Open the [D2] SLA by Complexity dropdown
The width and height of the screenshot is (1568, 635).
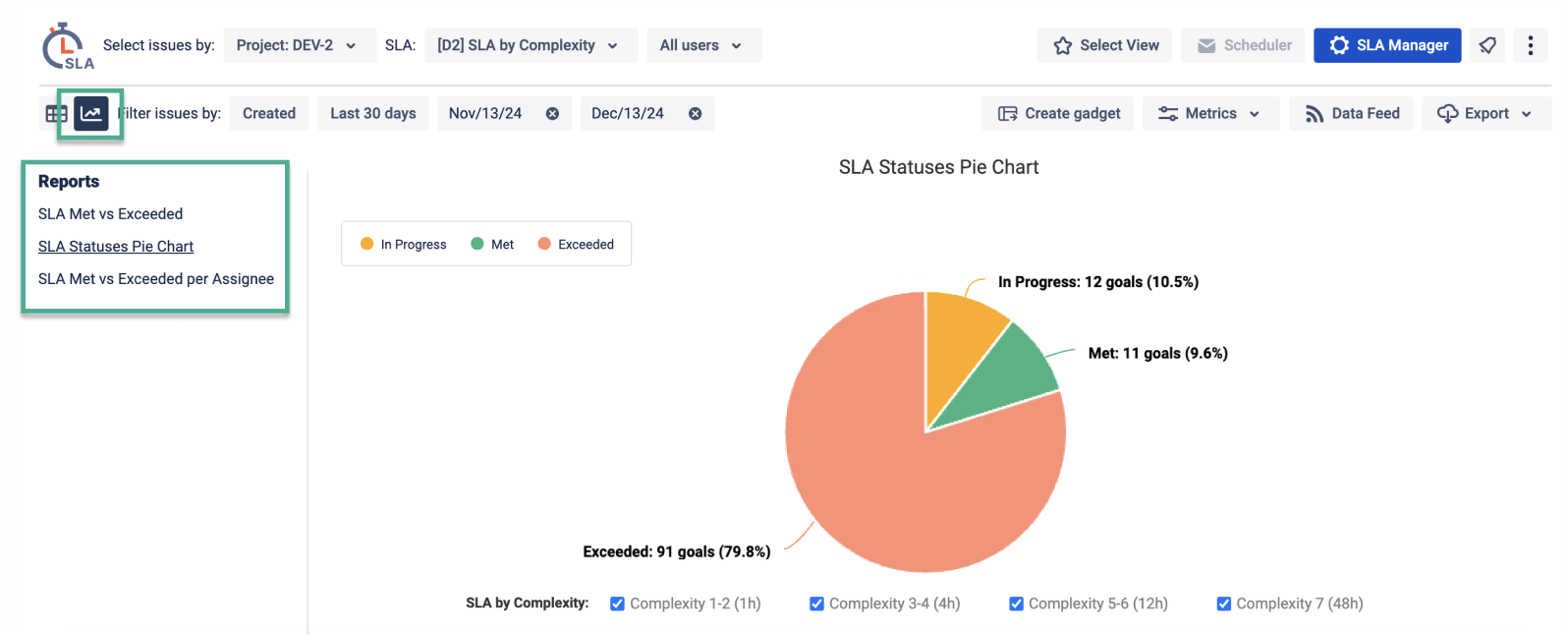pos(530,45)
